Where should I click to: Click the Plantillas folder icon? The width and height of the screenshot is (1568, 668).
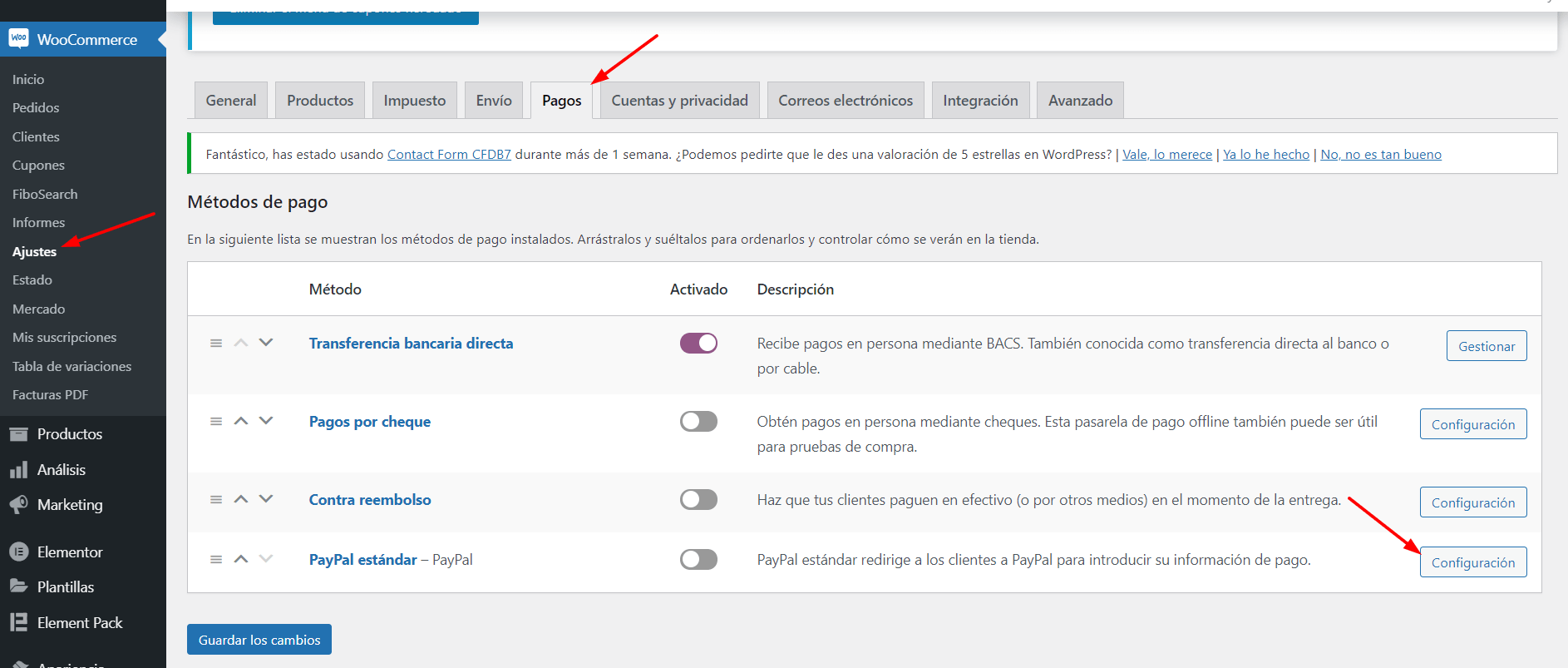[18, 586]
